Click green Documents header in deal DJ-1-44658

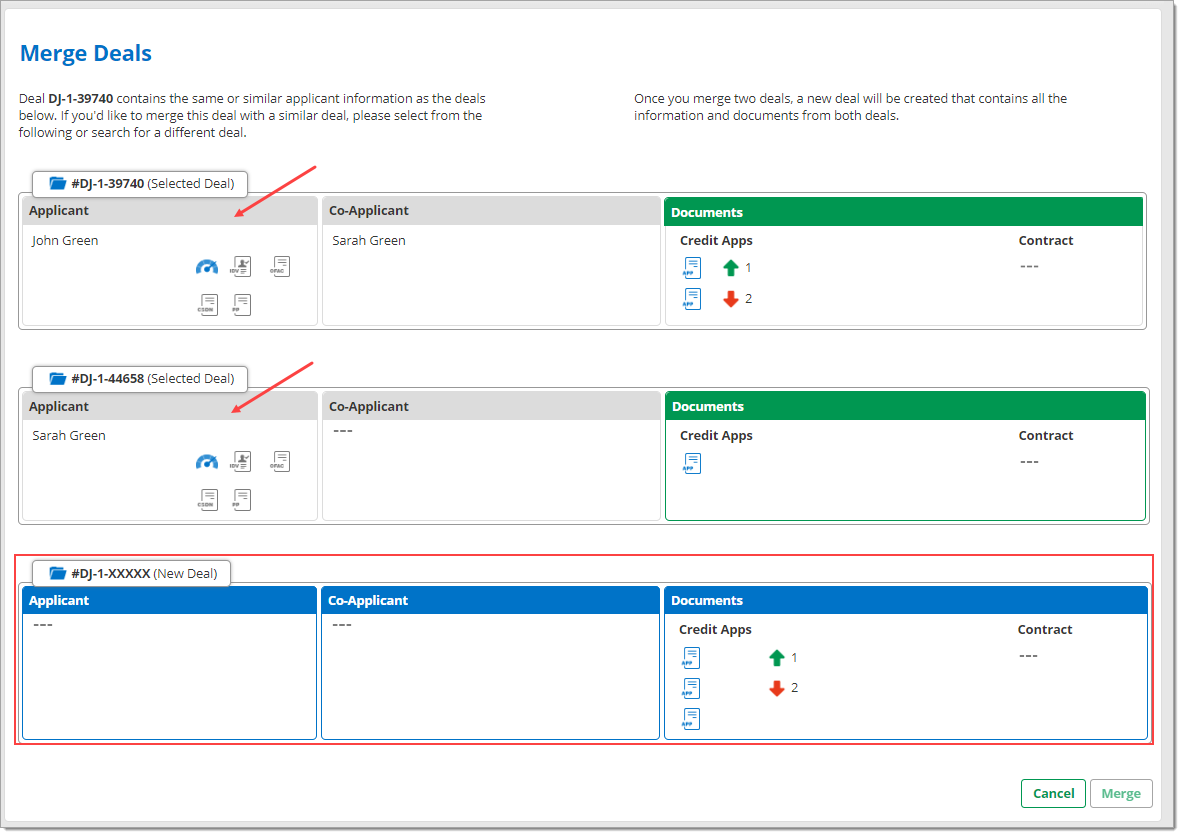[x=905, y=406]
